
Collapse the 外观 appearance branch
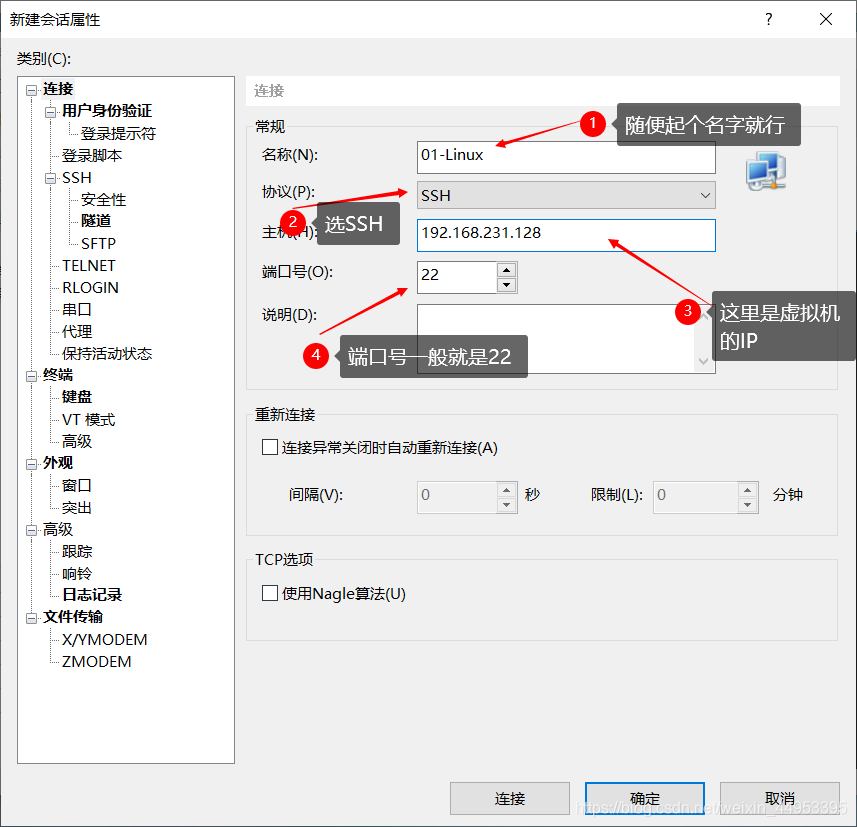[32, 462]
